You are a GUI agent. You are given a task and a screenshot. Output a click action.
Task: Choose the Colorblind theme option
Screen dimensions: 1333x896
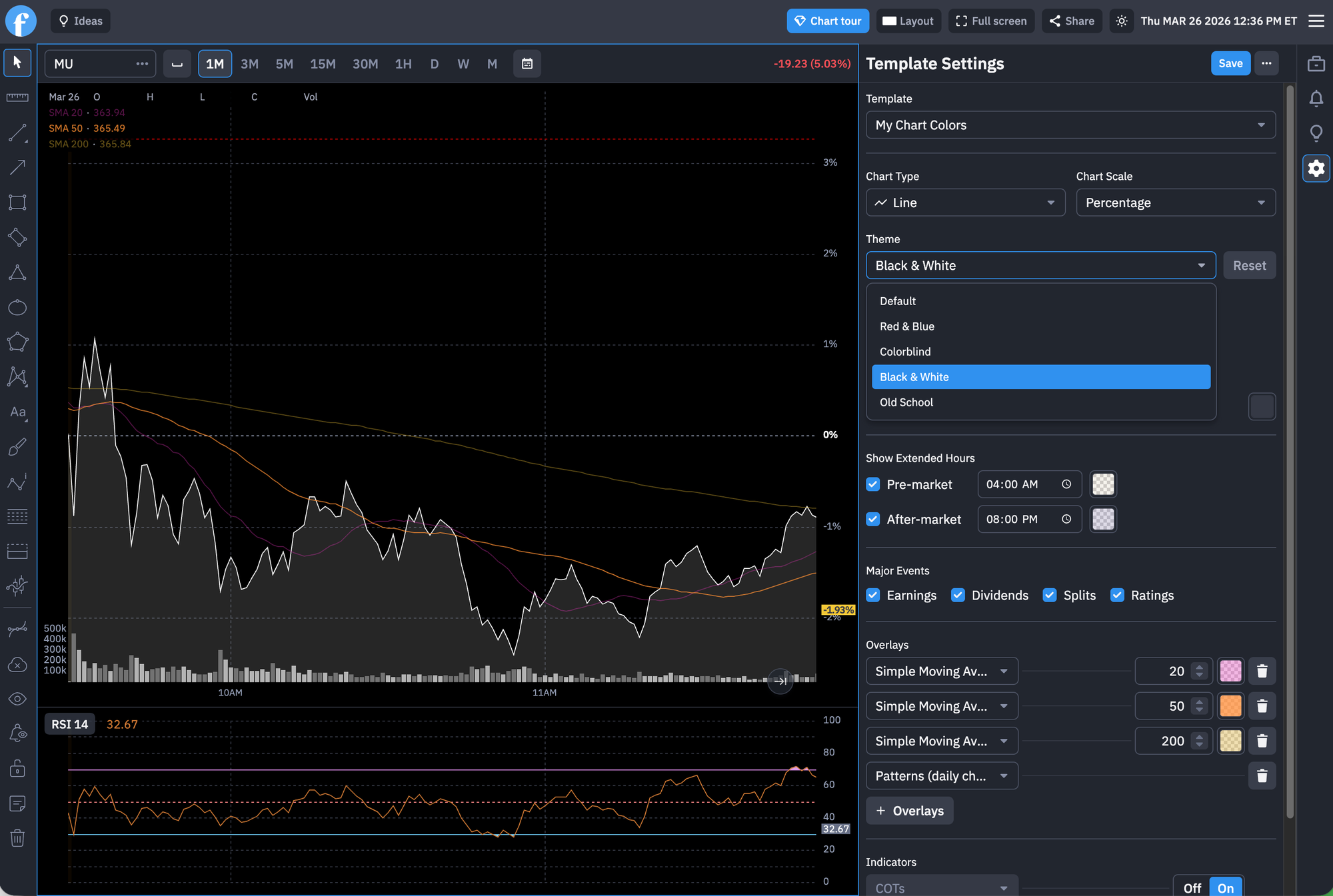(x=905, y=352)
